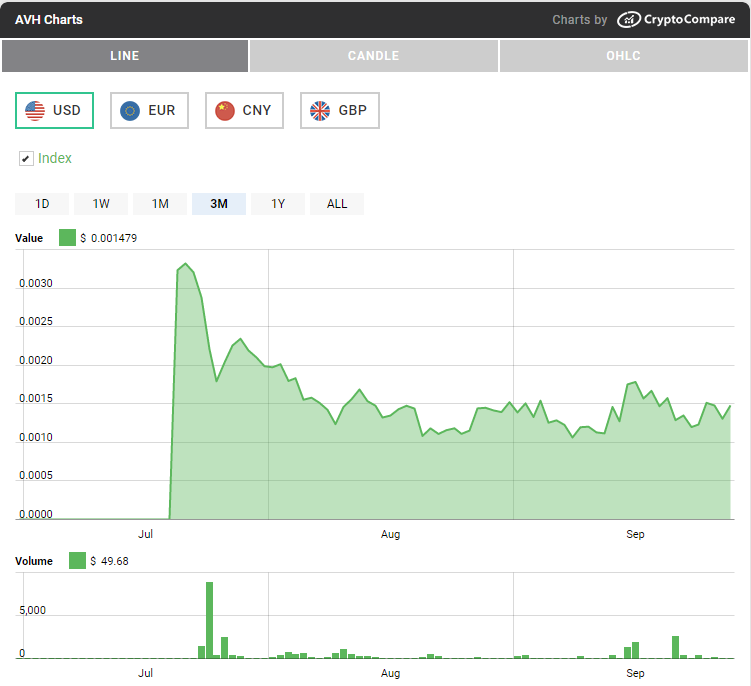
Task: Select the USD currency flag button
Action: (x=54, y=110)
